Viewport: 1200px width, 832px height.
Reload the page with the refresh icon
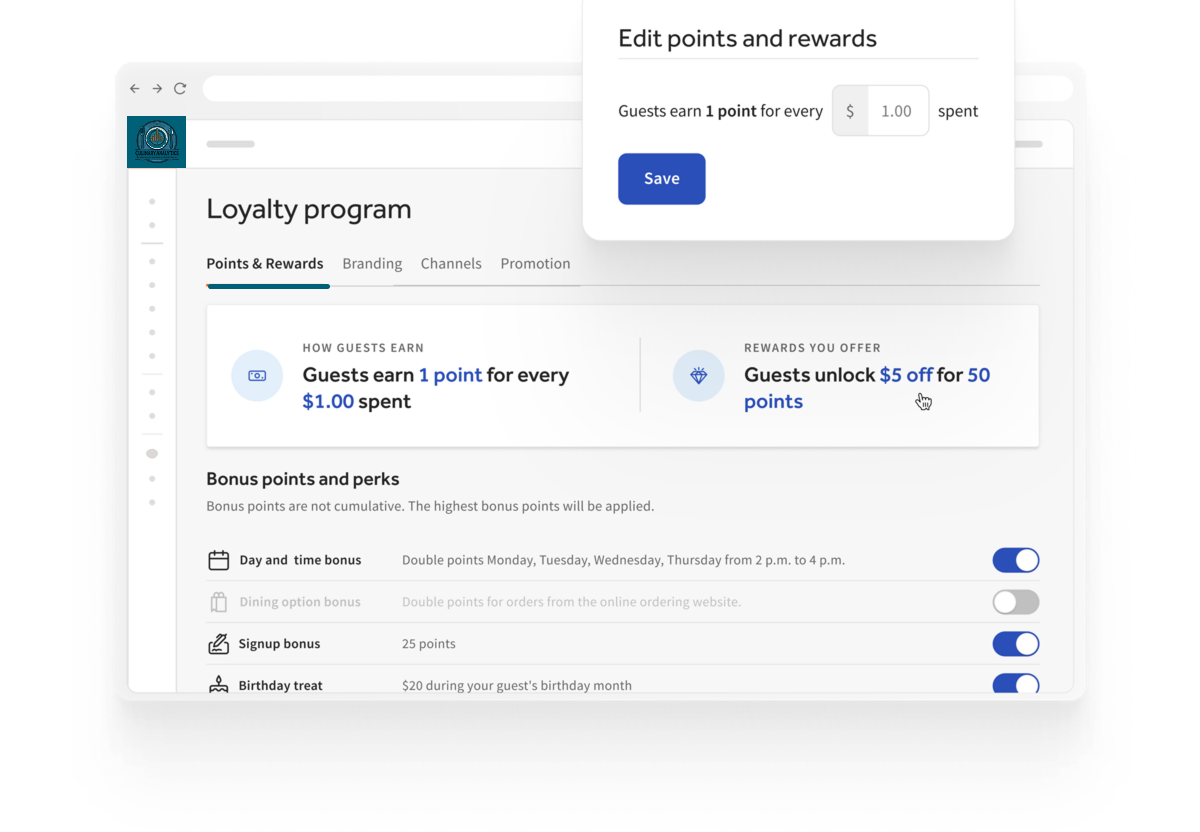click(180, 89)
